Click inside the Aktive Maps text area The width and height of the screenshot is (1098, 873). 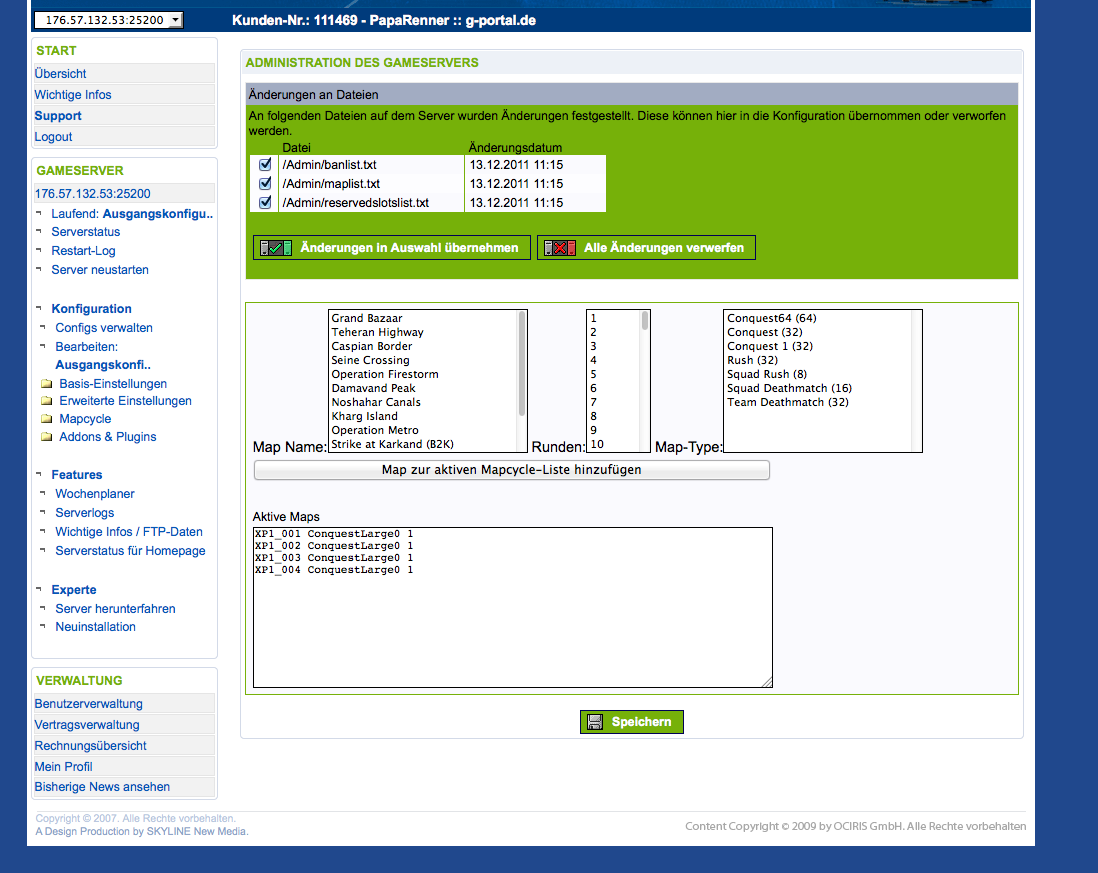pos(512,630)
